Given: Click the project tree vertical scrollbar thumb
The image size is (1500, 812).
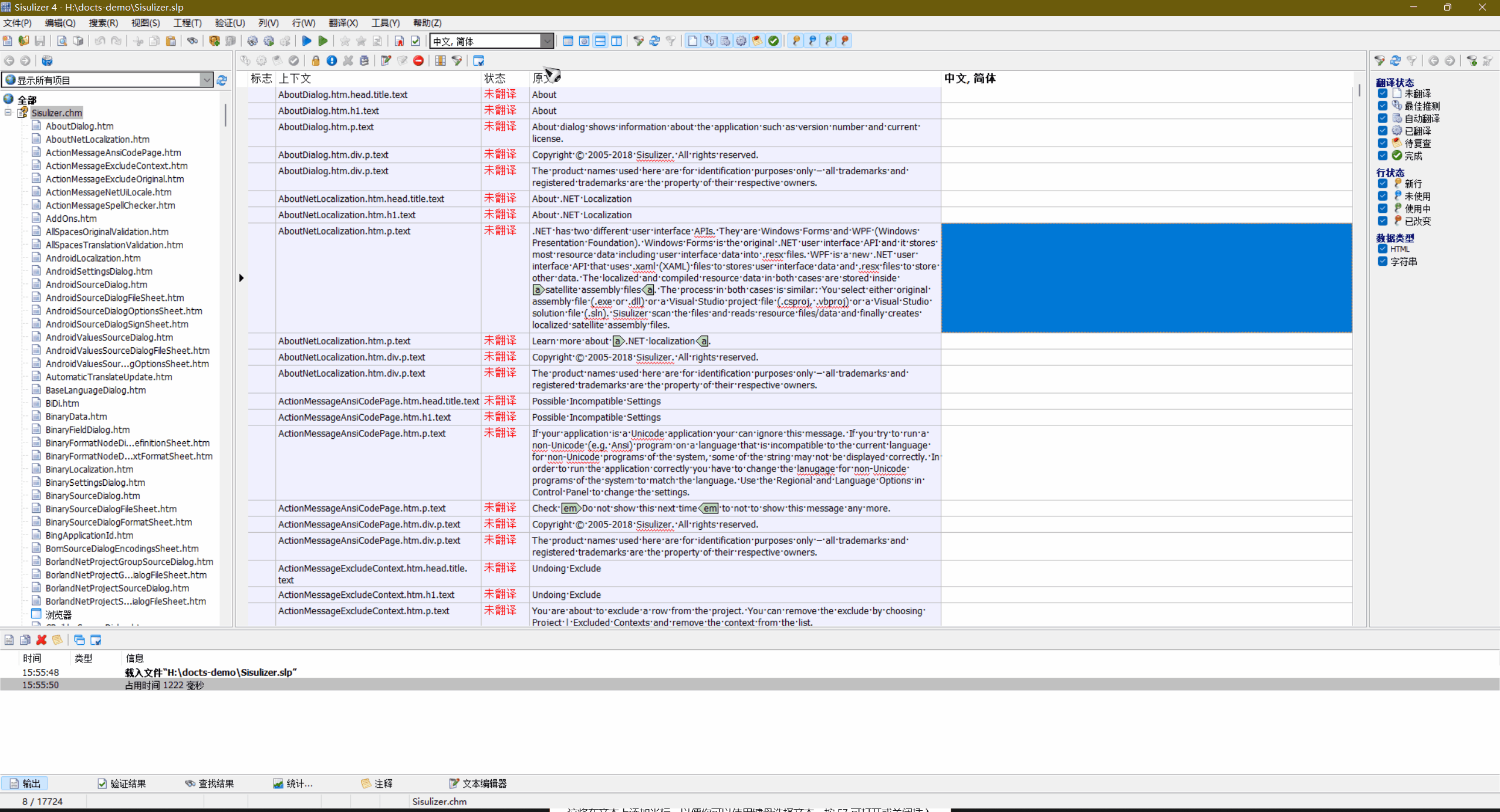Looking at the screenshot, I should click(x=225, y=116).
